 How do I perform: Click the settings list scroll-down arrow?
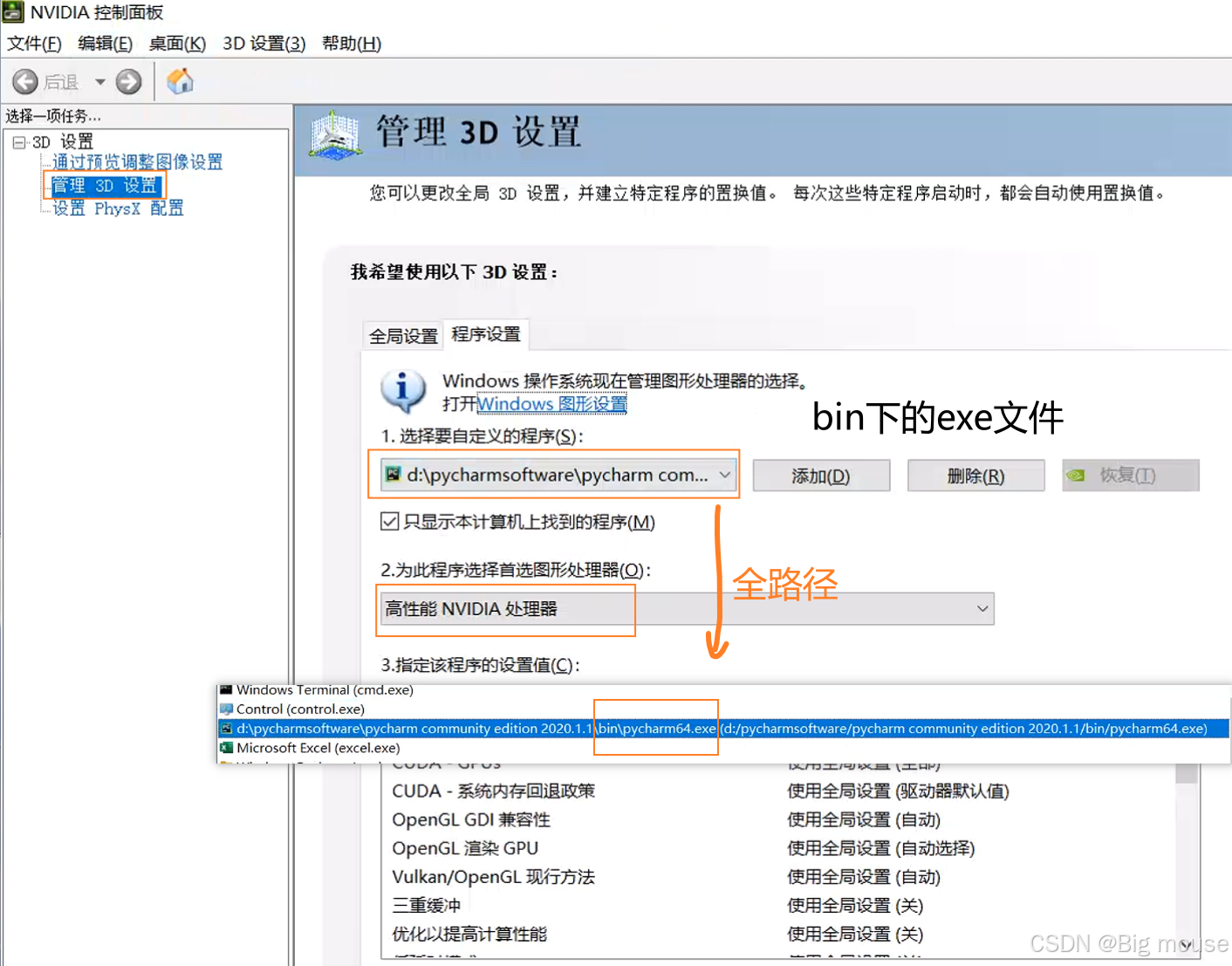click(1187, 943)
